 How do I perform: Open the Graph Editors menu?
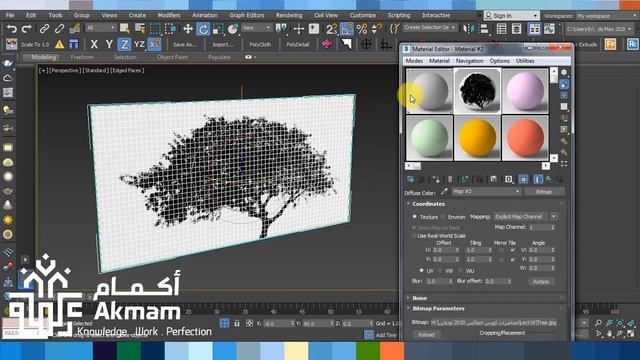tap(247, 15)
